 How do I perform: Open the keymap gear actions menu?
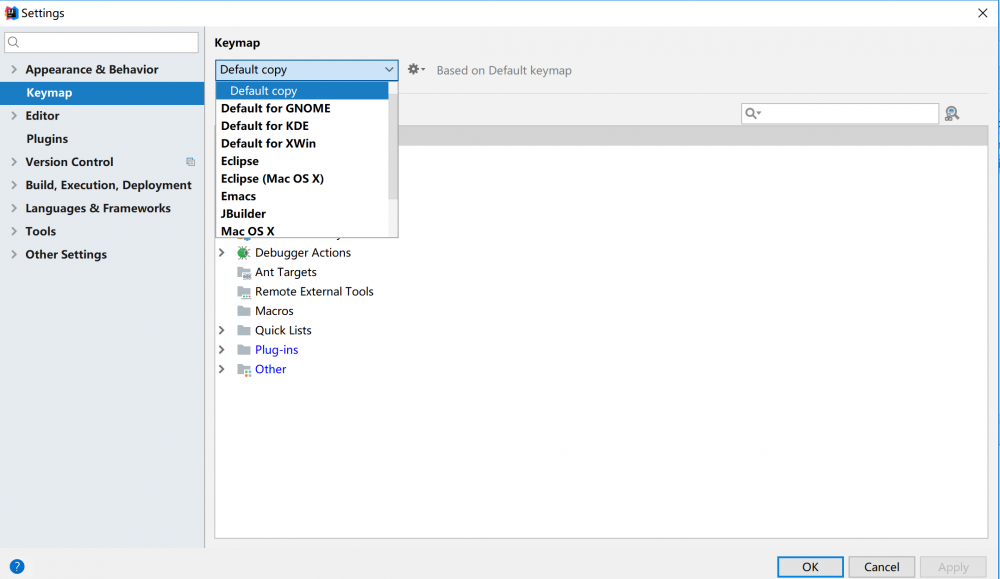pos(416,70)
